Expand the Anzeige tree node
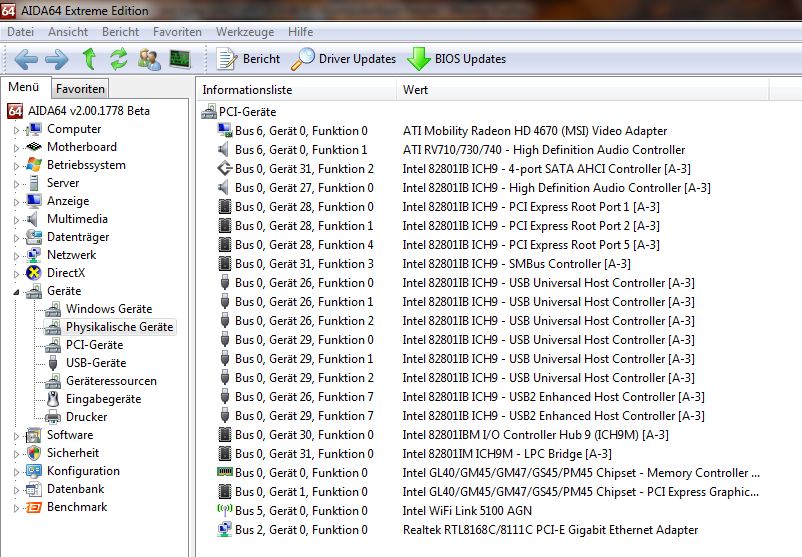 pos(16,202)
